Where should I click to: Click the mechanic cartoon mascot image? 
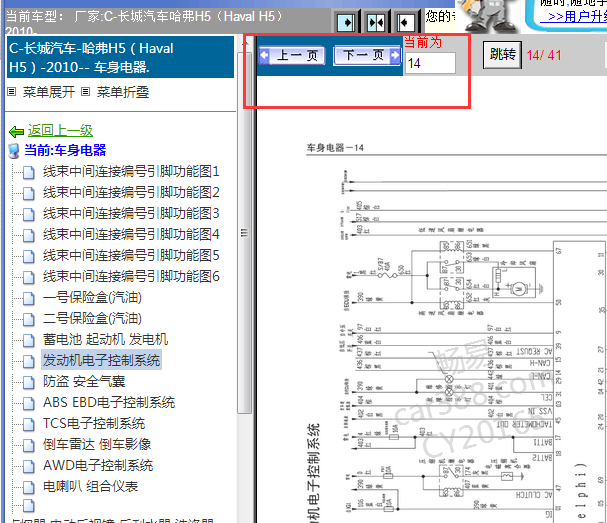pyautogui.click(x=489, y=16)
